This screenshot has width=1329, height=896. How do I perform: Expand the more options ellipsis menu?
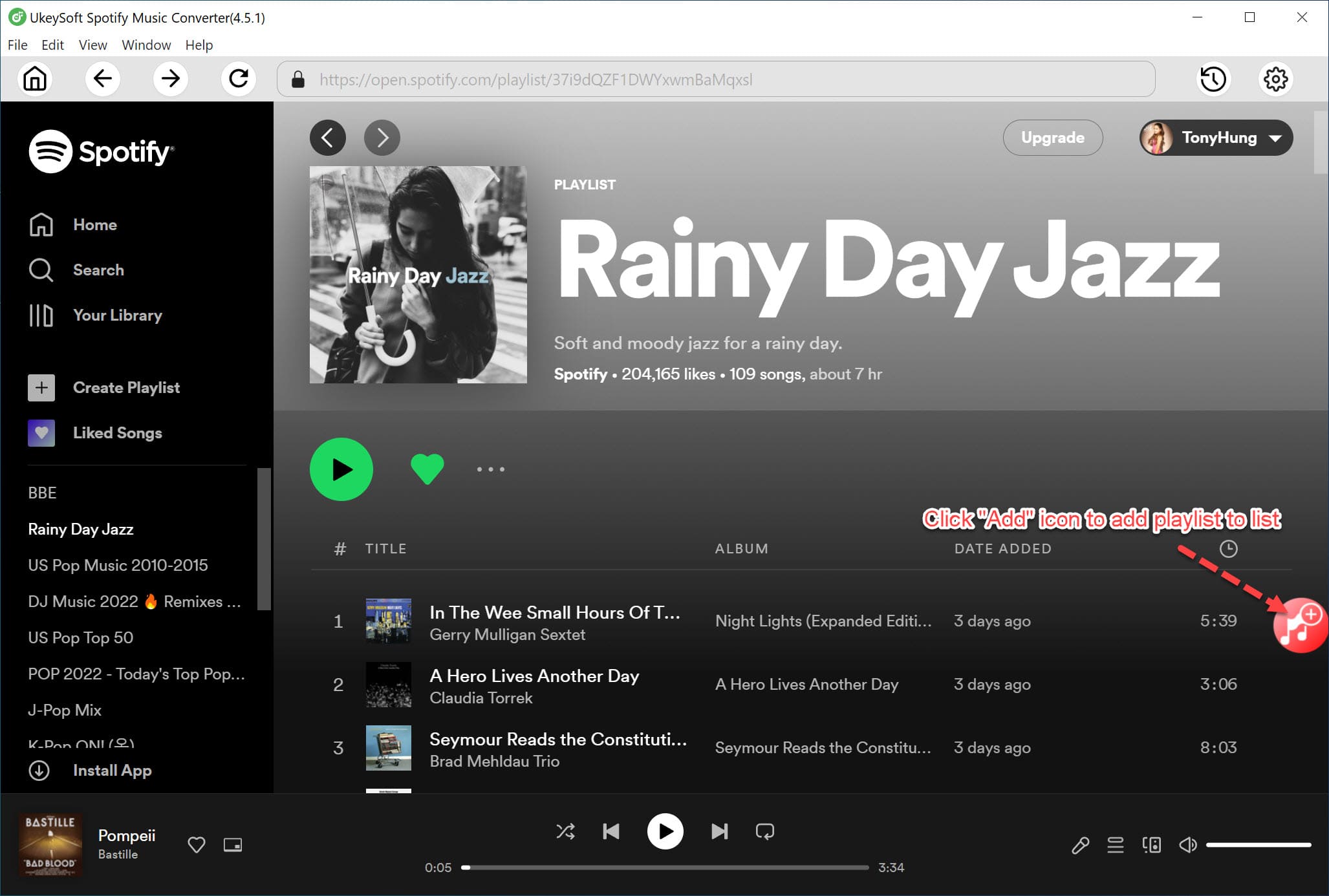pos(490,469)
